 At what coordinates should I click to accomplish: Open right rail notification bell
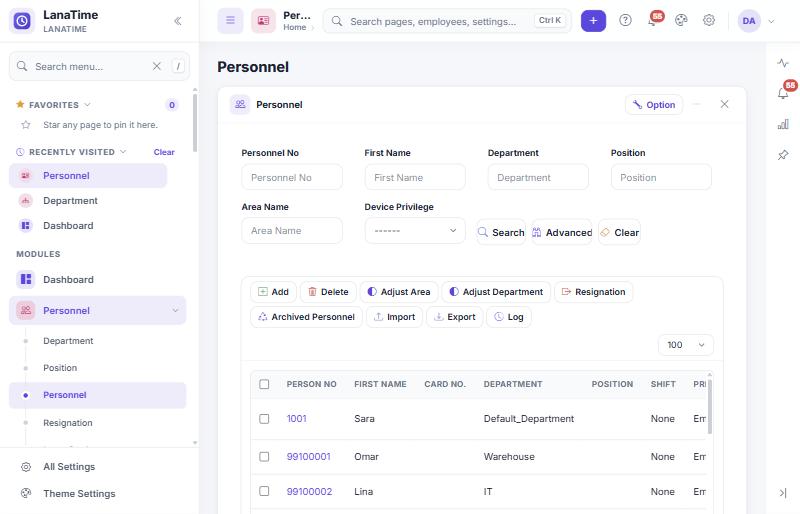pos(784,91)
